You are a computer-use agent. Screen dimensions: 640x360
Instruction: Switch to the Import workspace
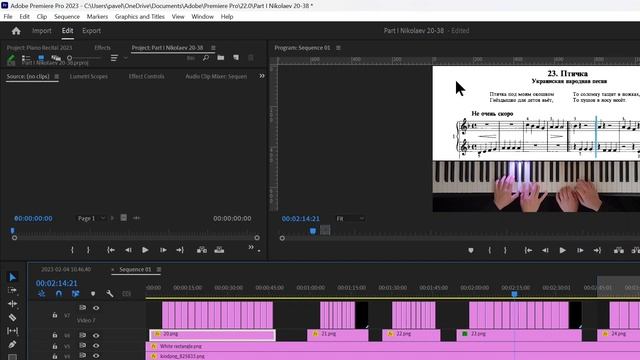(42, 31)
